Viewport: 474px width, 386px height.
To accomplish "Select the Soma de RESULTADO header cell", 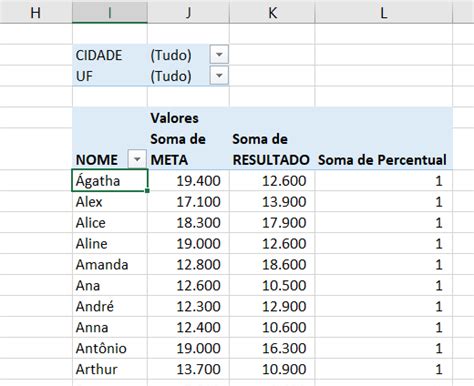I will (272, 149).
